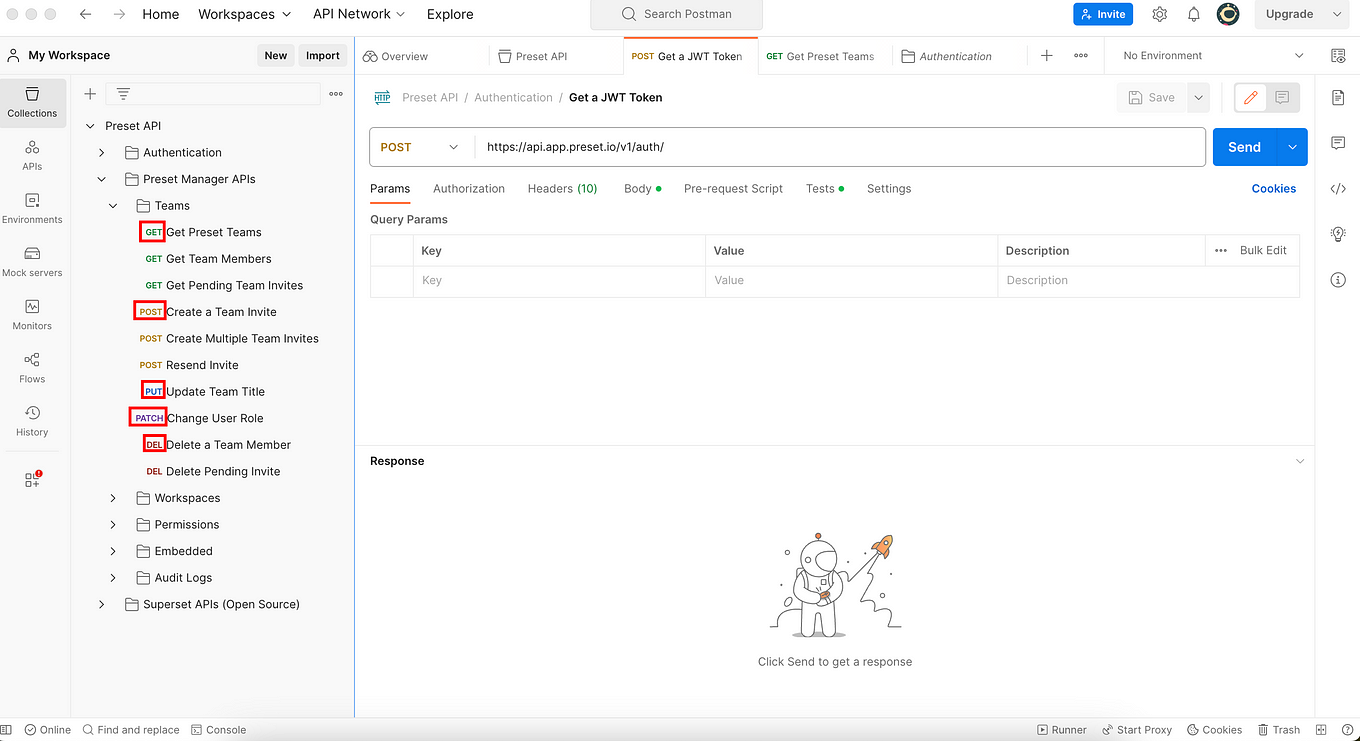Click the Cookies link
This screenshot has height=741, width=1360.
(1273, 188)
